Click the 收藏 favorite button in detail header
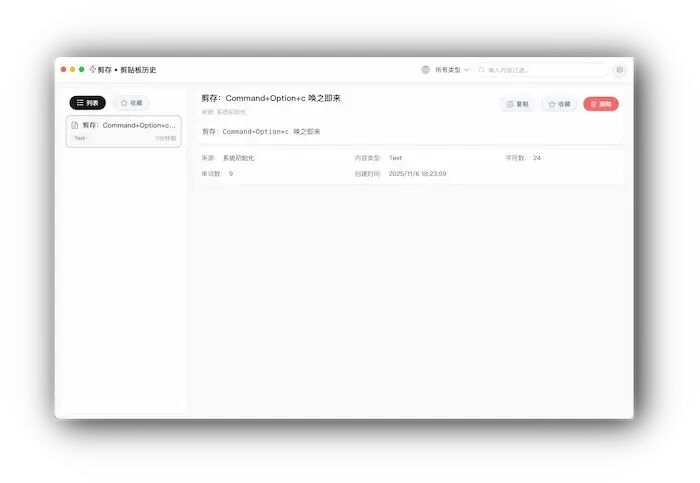Image resolution: width=700 pixels, height=483 pixels. coord(559,104)
